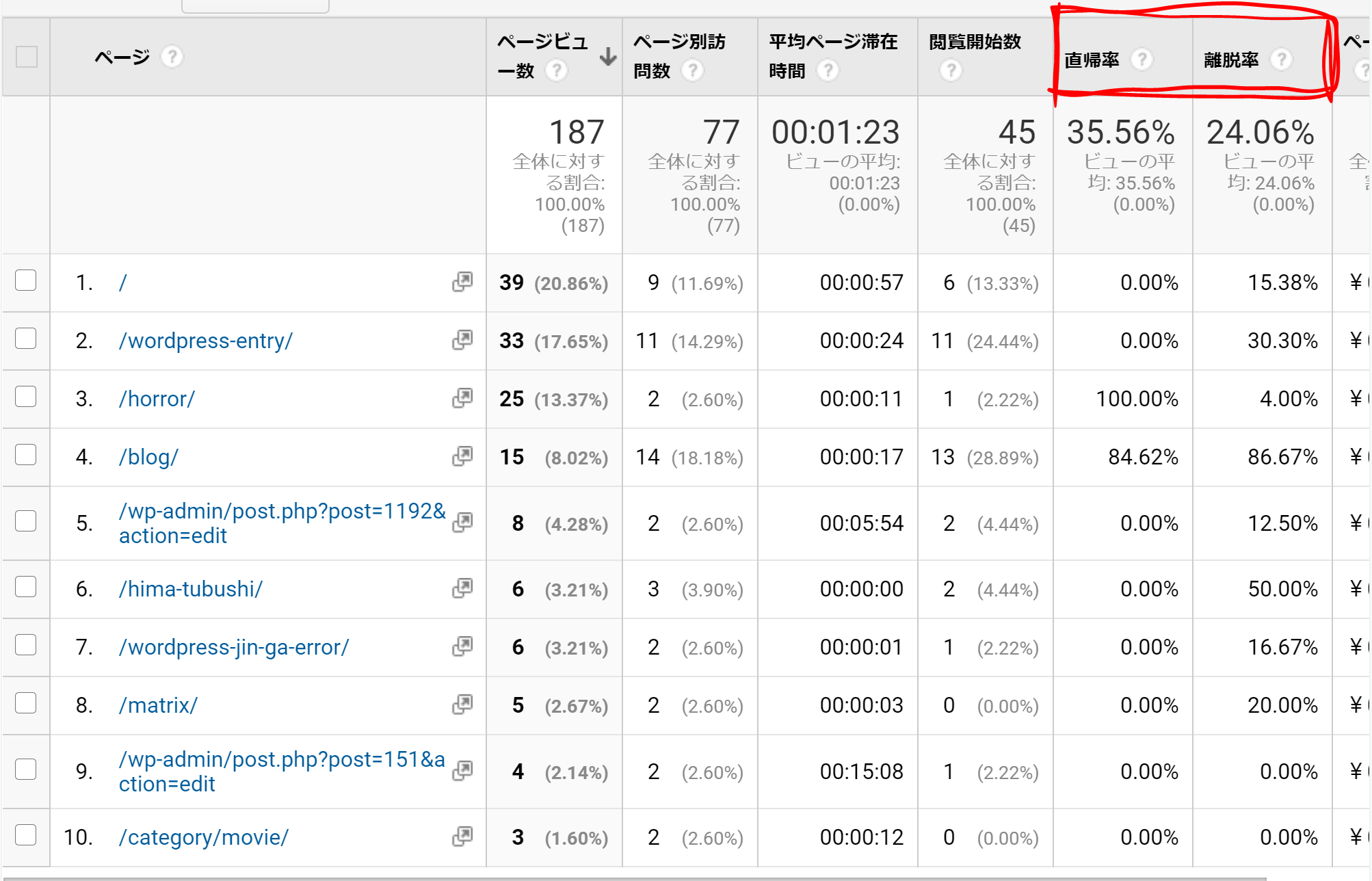Show help for ページビュー数 column
This screenshot has width=1372, height=881.
(x=557, y=70)
